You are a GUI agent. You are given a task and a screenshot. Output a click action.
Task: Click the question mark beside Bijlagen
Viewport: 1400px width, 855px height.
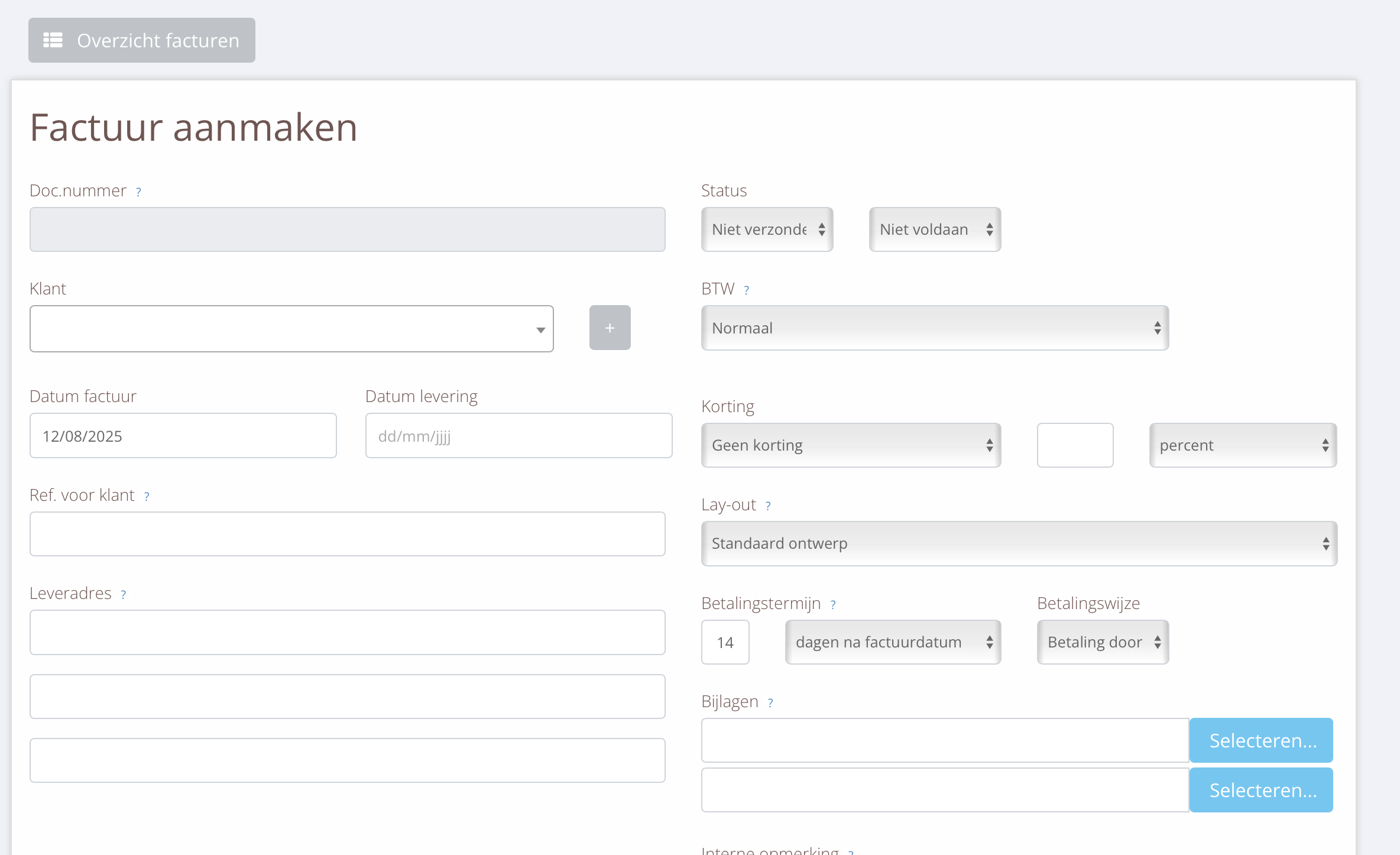tap(770, 703)
